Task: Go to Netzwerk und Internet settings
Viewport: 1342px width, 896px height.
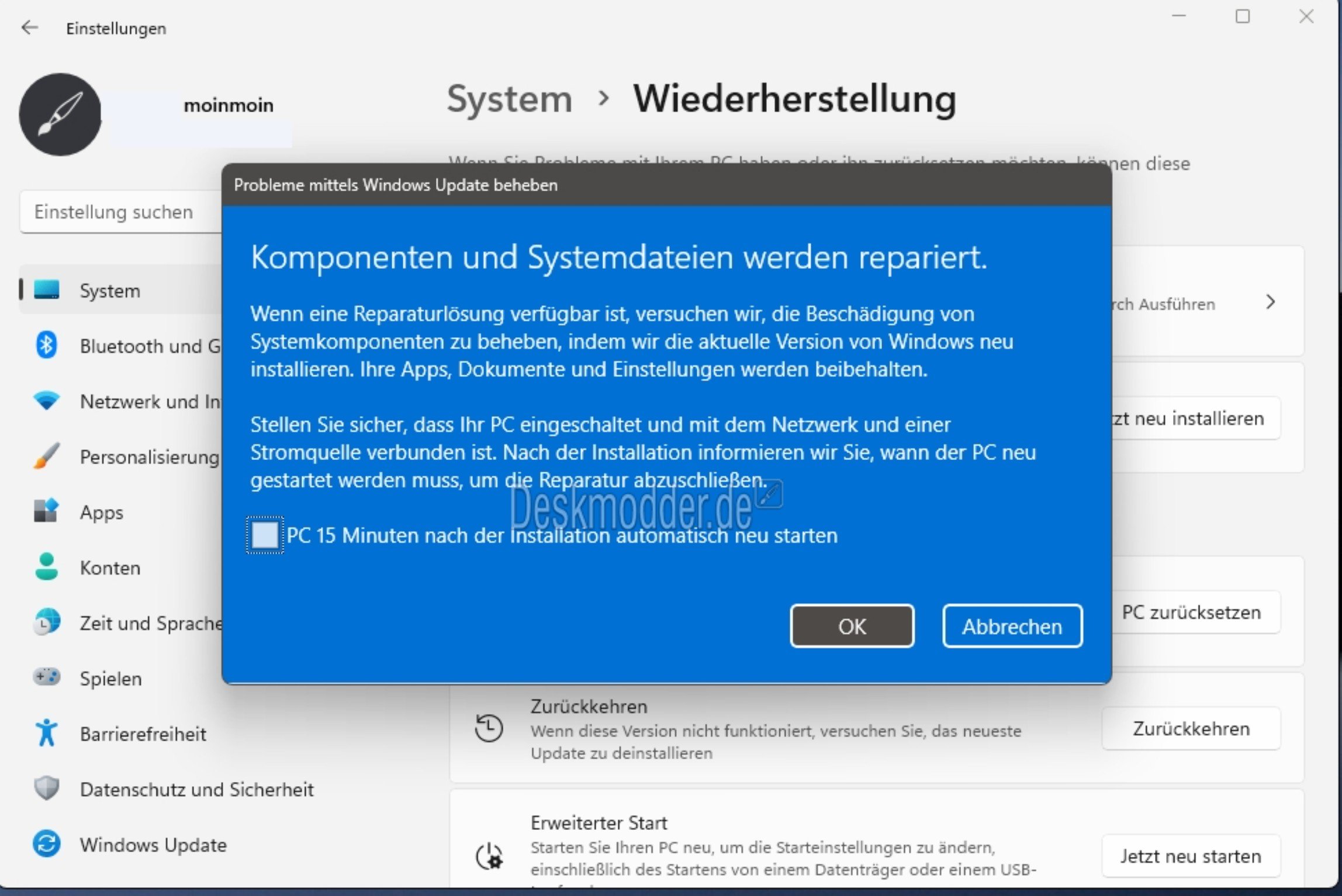Action: [122, 401]
